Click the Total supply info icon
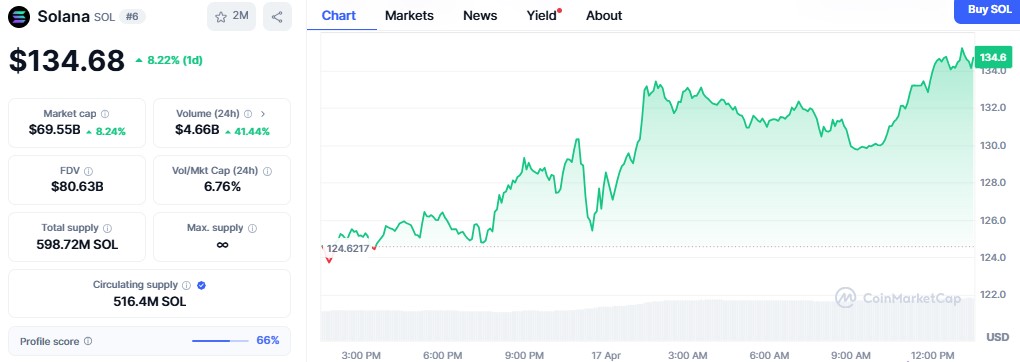Screen dimensions: 1020x362 coord(107,229)
